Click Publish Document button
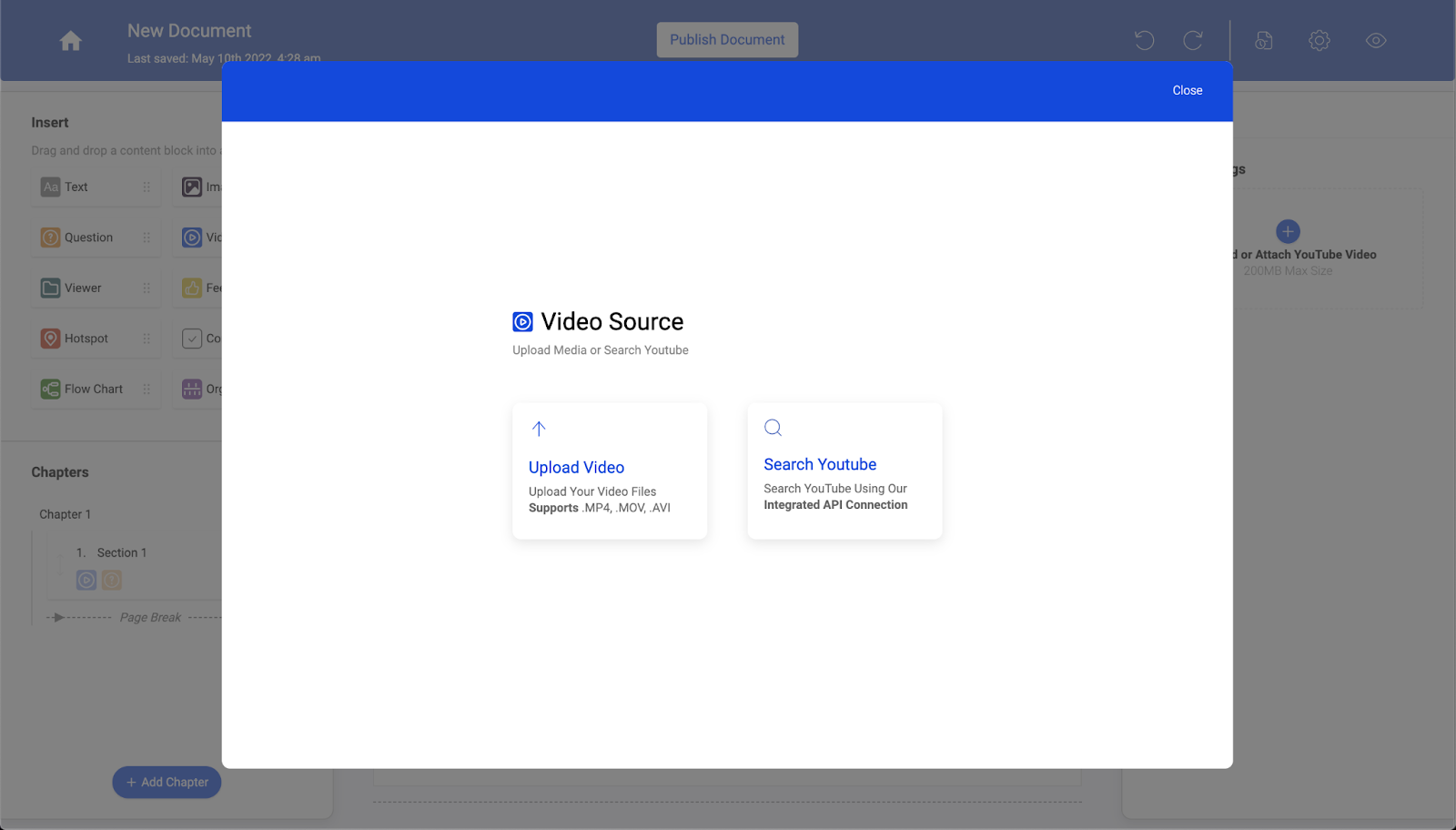The width and height of the screenshot is (1456, 830). [x=727, y=40]
